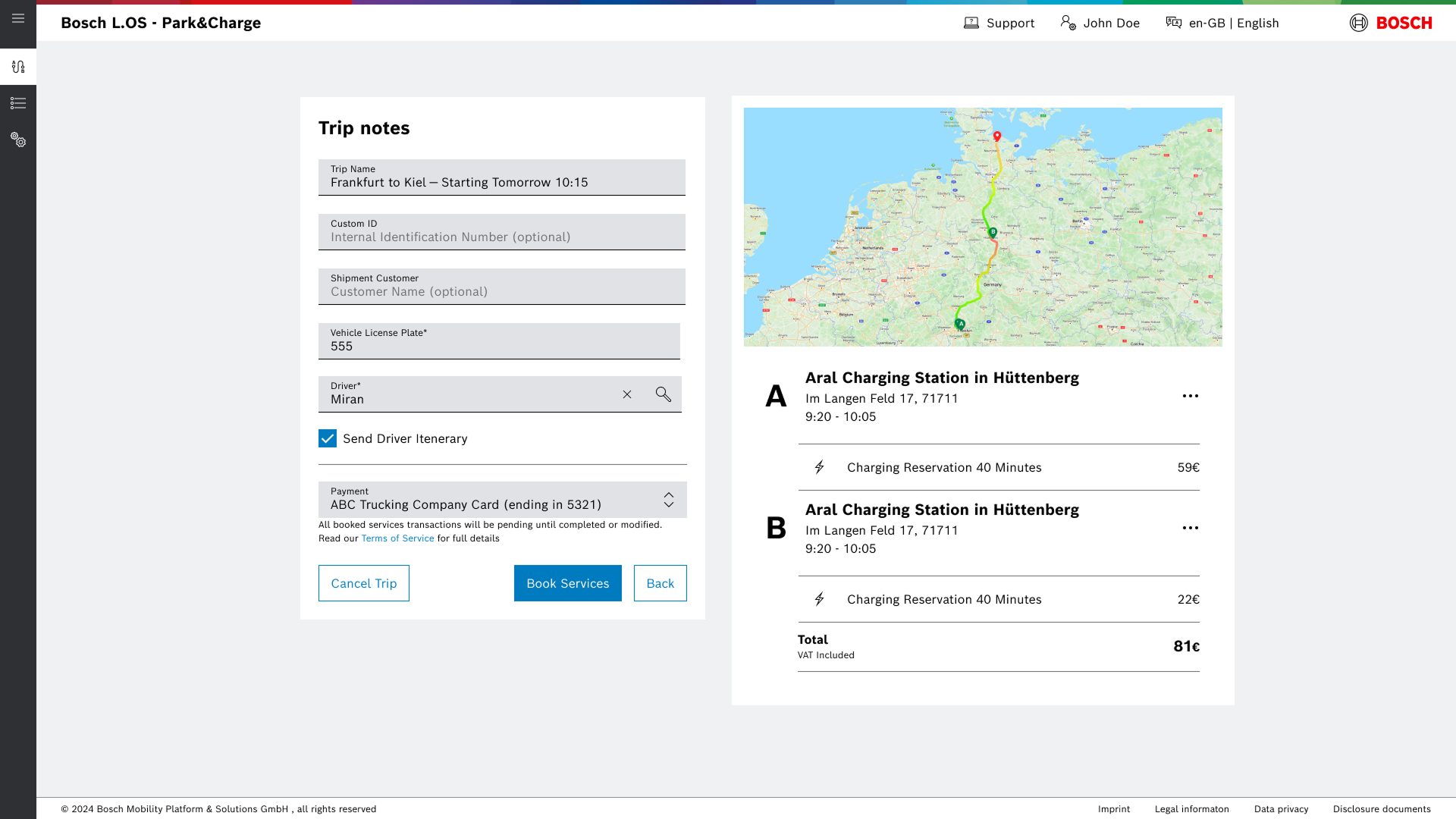Click the Custom ID input field
Viewport: 1456px width, 819px height.
(501, 232)
